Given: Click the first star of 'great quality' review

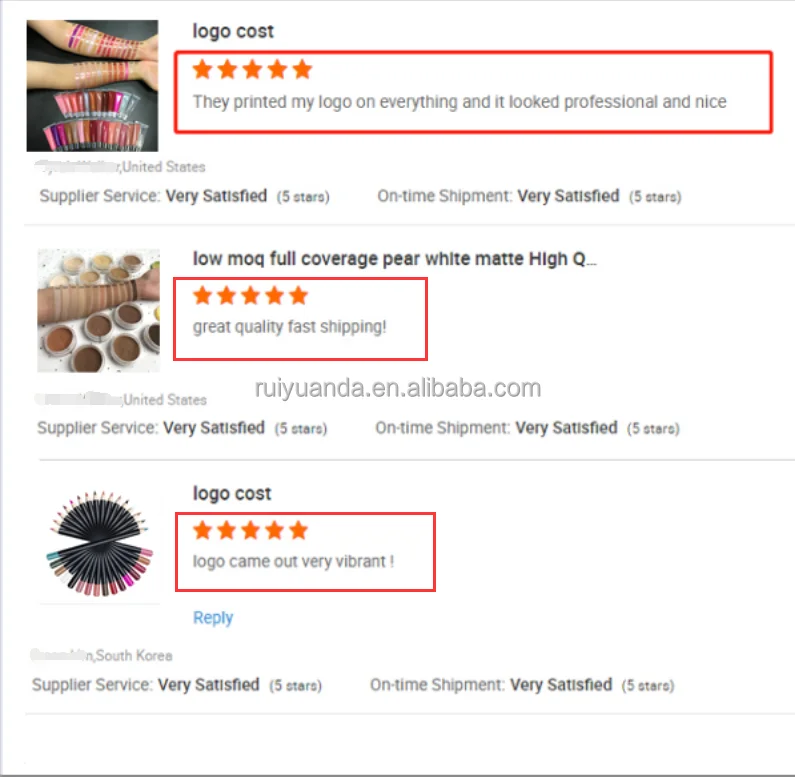Looking at the screenshot, I should (203, 295).
